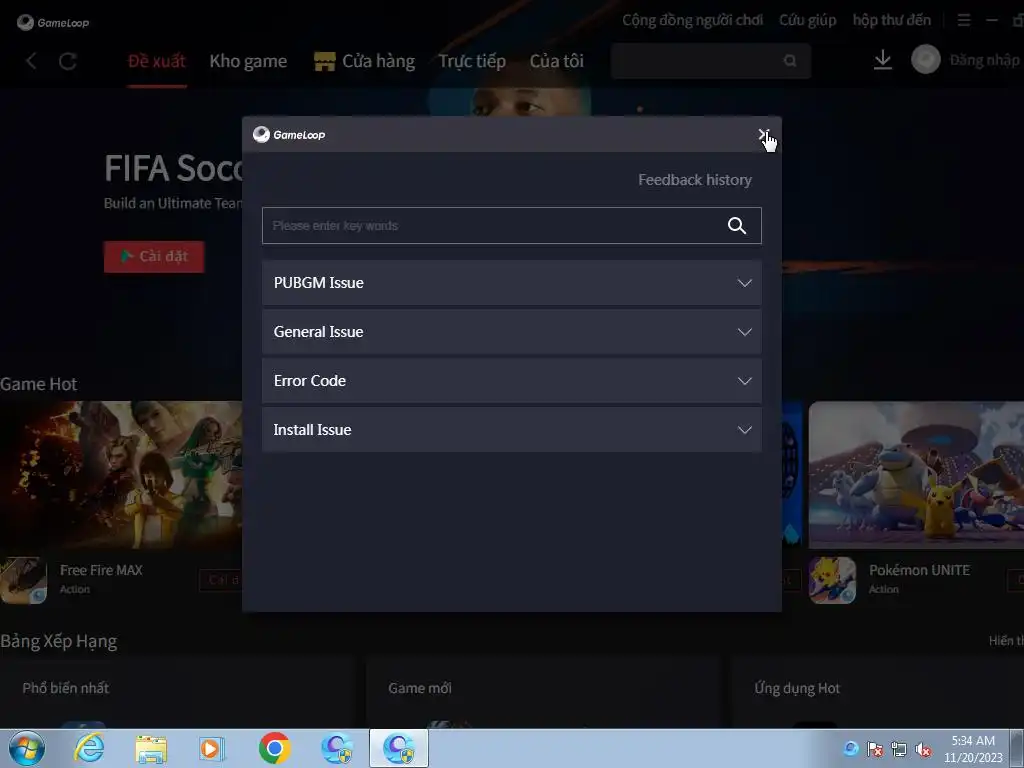Open hộp thư đến inbox

pyautogui.click(x=891, y=20)
